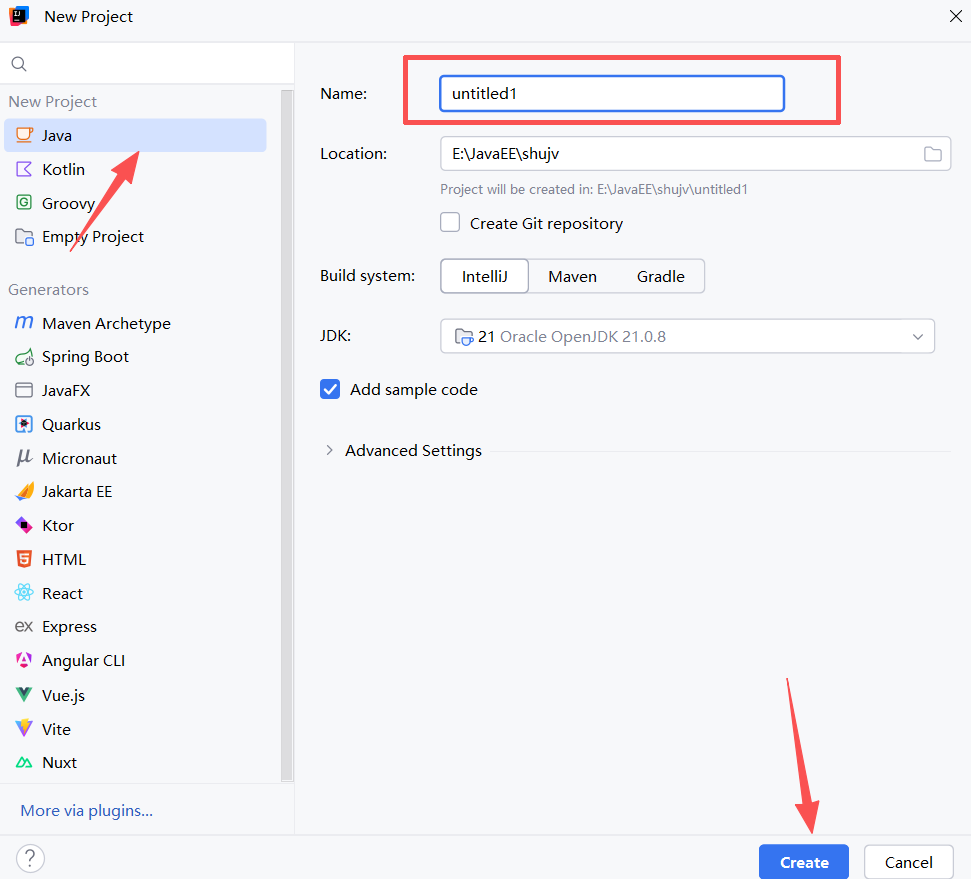Uncheck Add sample code

coord(330,389)
